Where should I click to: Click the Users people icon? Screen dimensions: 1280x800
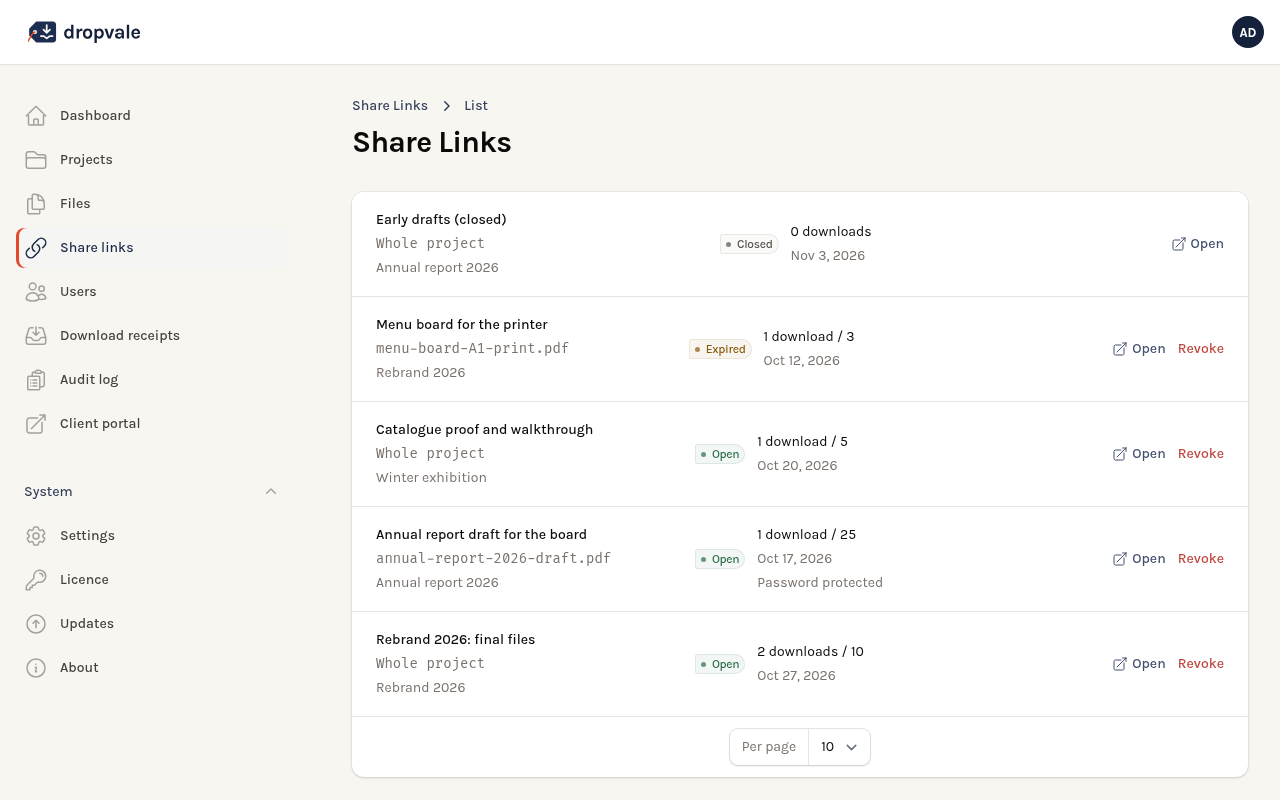pyautogui.click(x=36, y=292)
